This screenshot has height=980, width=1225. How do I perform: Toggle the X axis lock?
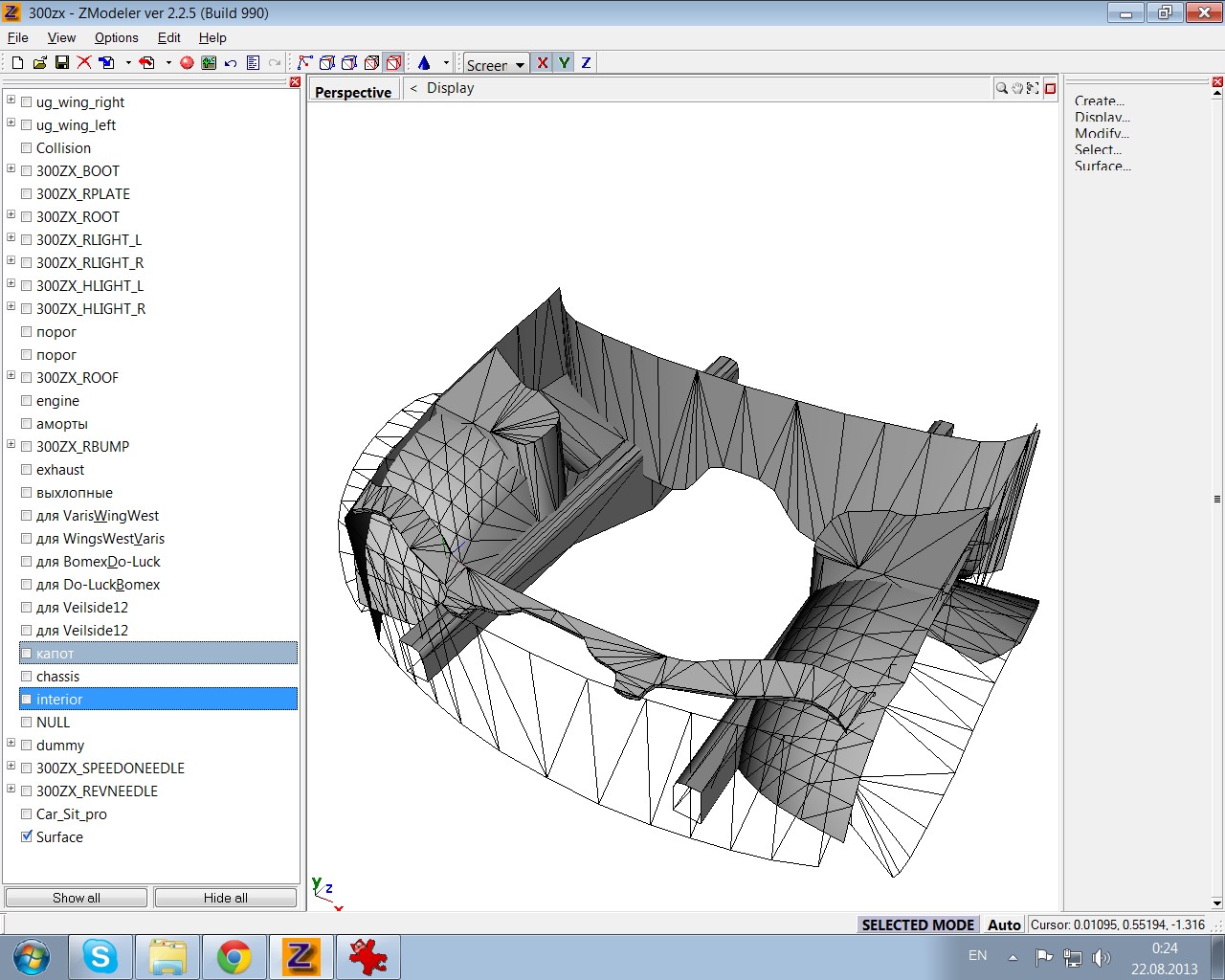(543, 63)
